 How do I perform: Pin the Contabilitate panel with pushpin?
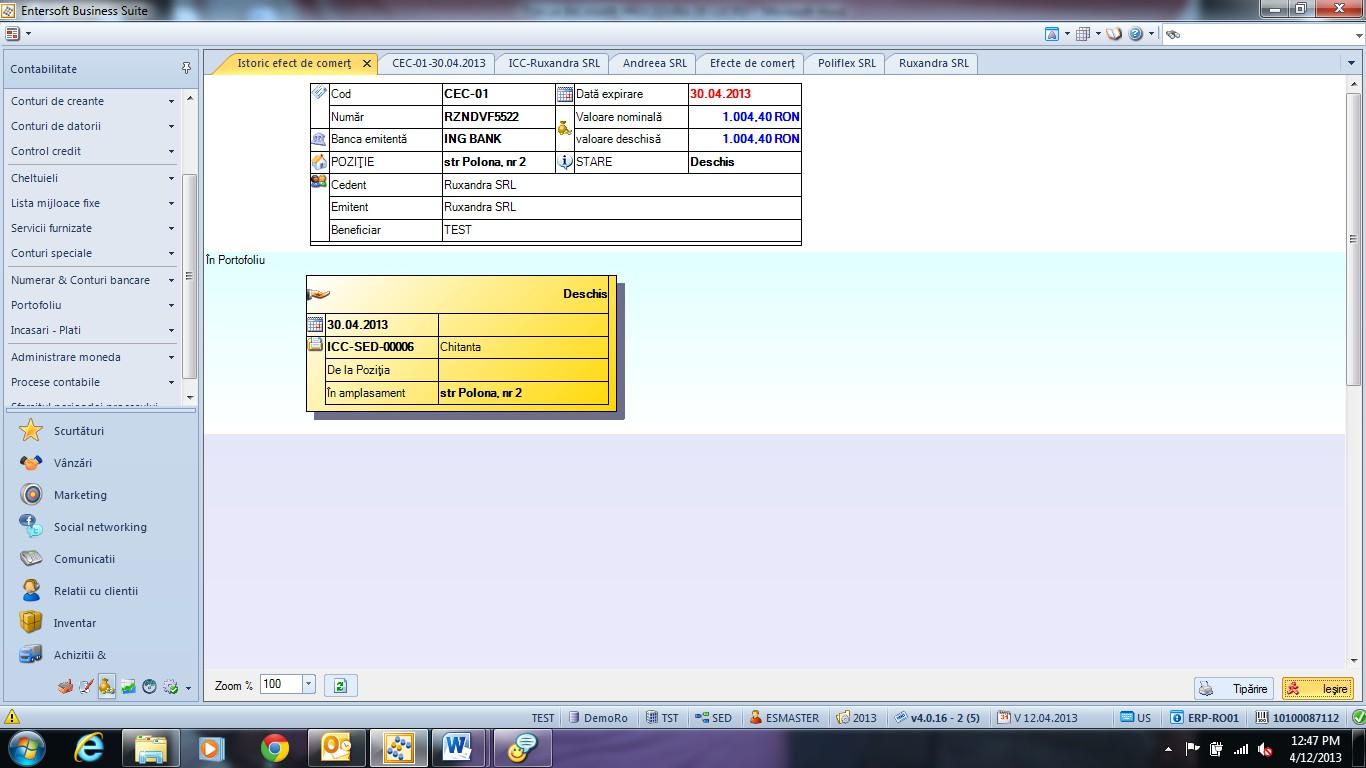[x=186, y=68]
